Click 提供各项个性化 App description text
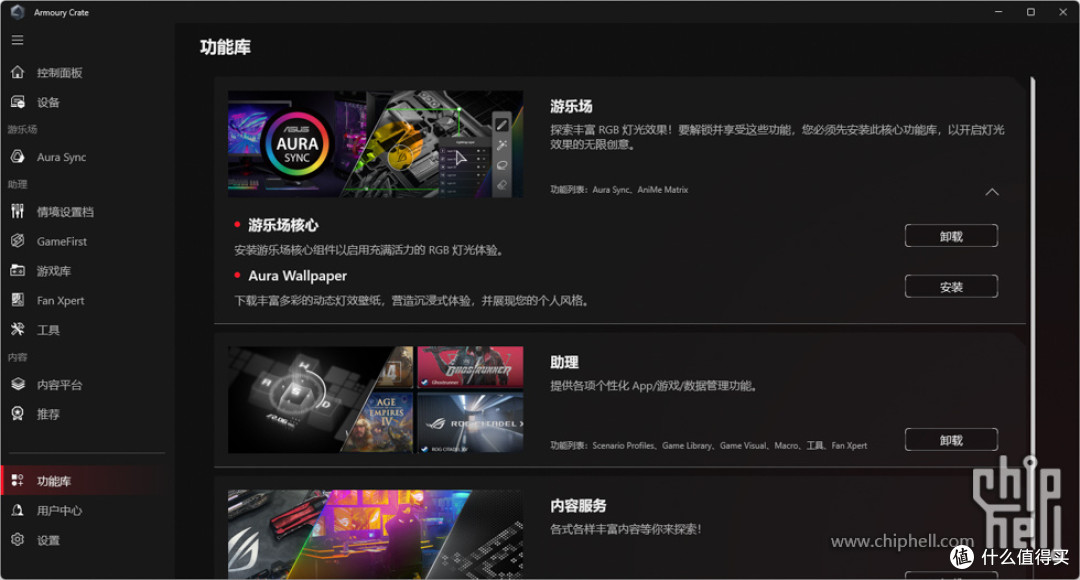Screen dimensions: 1080x580 click(654, 386)
